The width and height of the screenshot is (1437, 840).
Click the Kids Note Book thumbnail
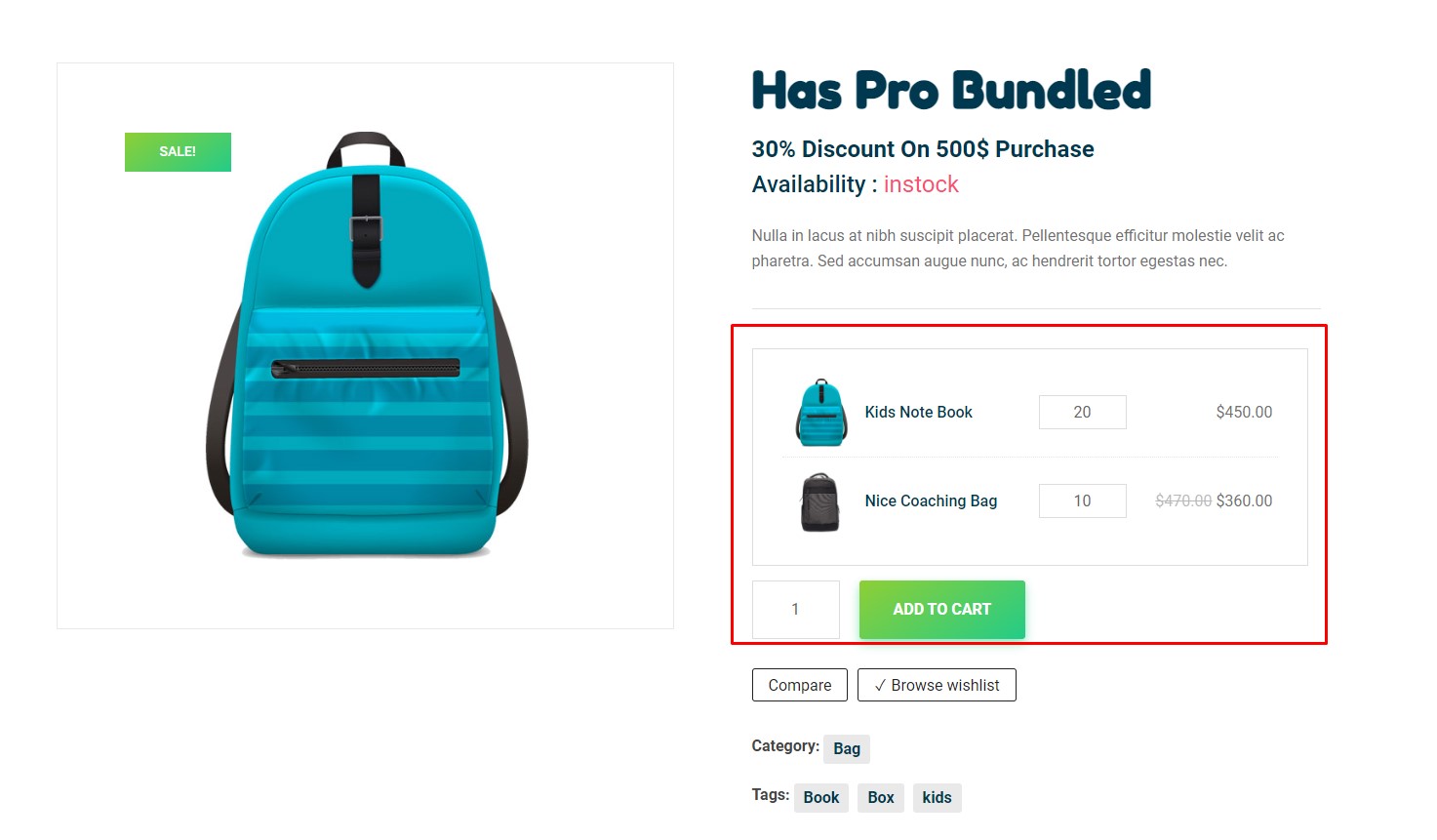821,413
